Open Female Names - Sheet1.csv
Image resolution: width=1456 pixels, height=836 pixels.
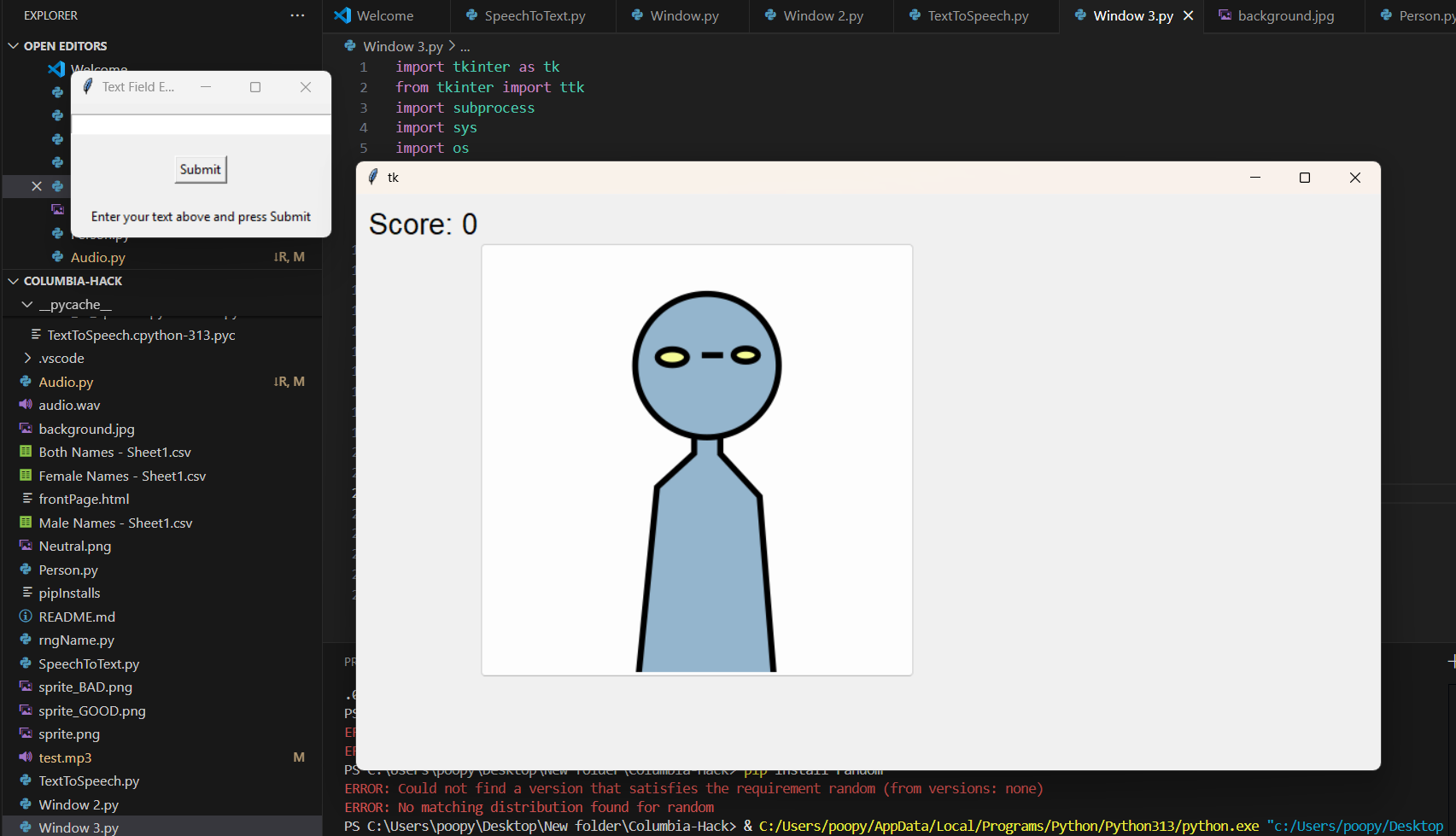click(122, 476)
